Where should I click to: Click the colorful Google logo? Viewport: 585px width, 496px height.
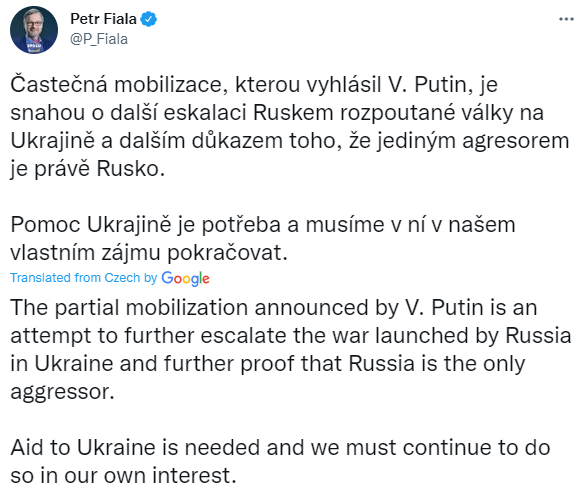pyautogui.click(x=185, y=278)
